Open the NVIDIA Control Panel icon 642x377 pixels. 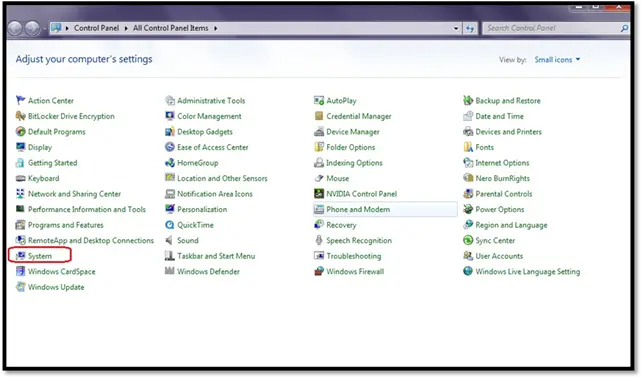(319, 194)
